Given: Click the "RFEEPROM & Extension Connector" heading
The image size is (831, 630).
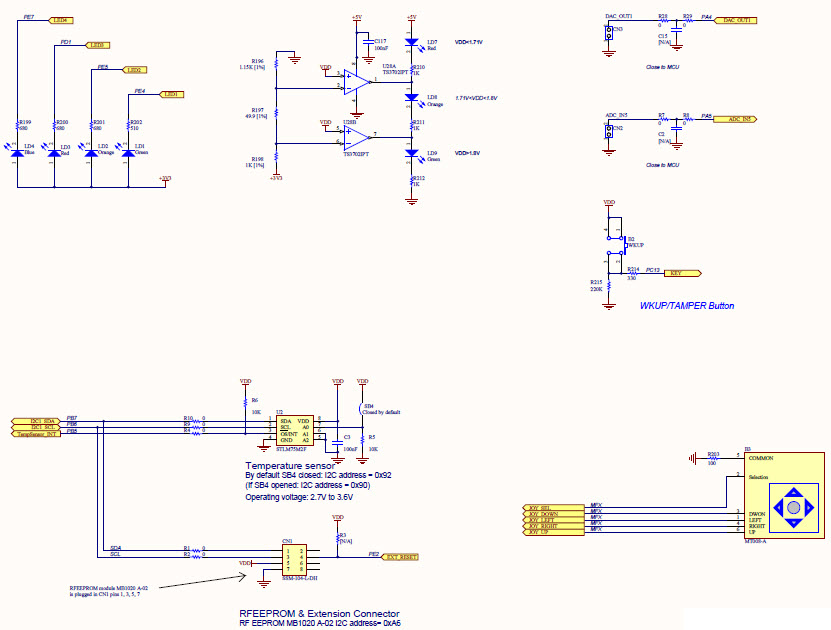Looking at the screenshot, I should click(x=319, y=613).
